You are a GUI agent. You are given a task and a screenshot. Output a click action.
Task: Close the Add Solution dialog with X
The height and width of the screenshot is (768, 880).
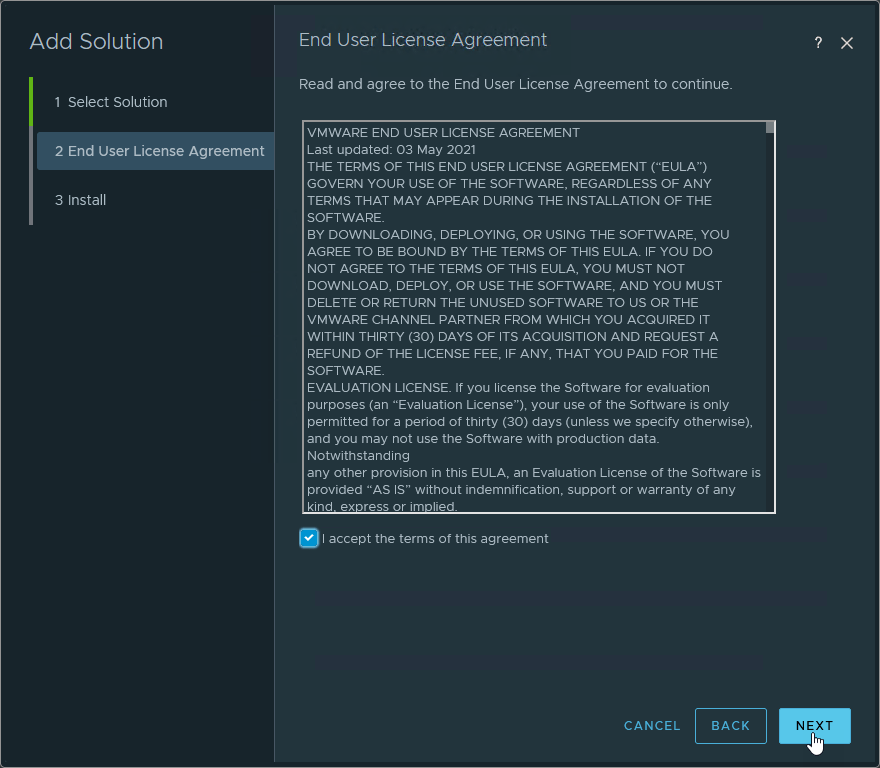point(847,43)
